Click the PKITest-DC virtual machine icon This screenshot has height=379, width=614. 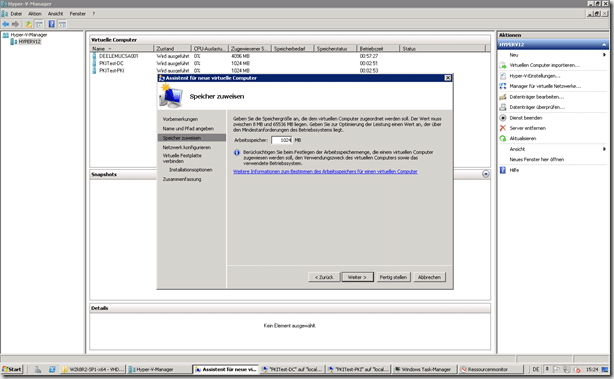(x=94, y=63)
